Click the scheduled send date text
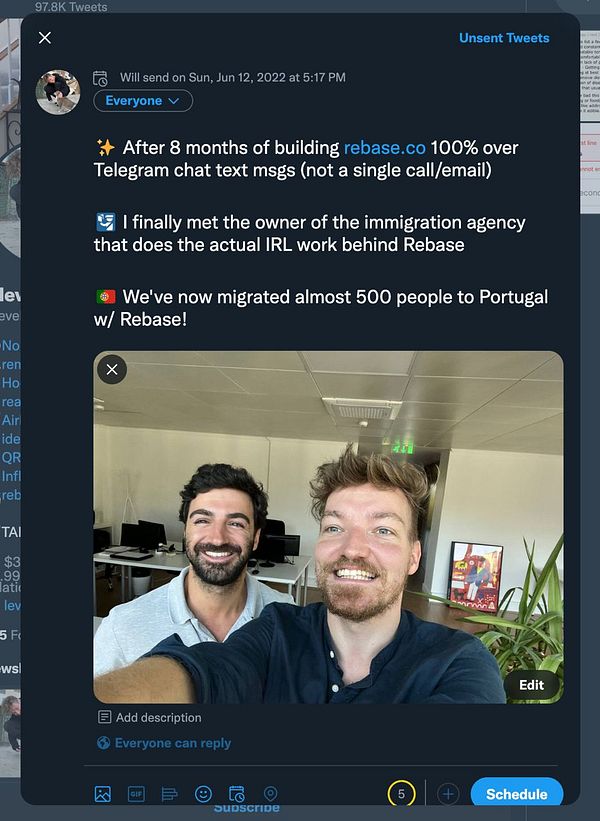The height and width of the screenshot is (821, 600). 232,77
